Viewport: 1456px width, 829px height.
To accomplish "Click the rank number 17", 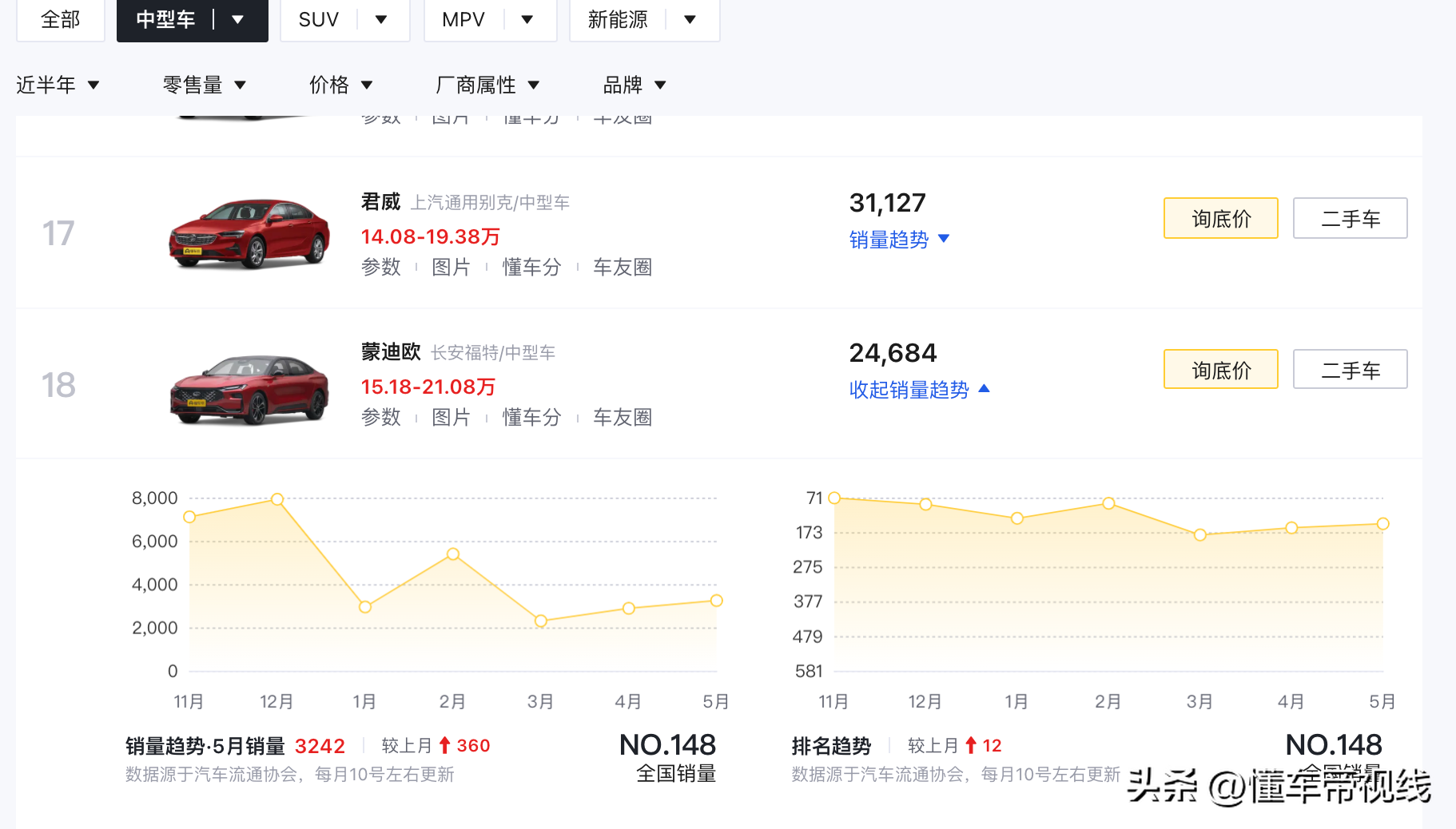I will [x=58, y=233].
